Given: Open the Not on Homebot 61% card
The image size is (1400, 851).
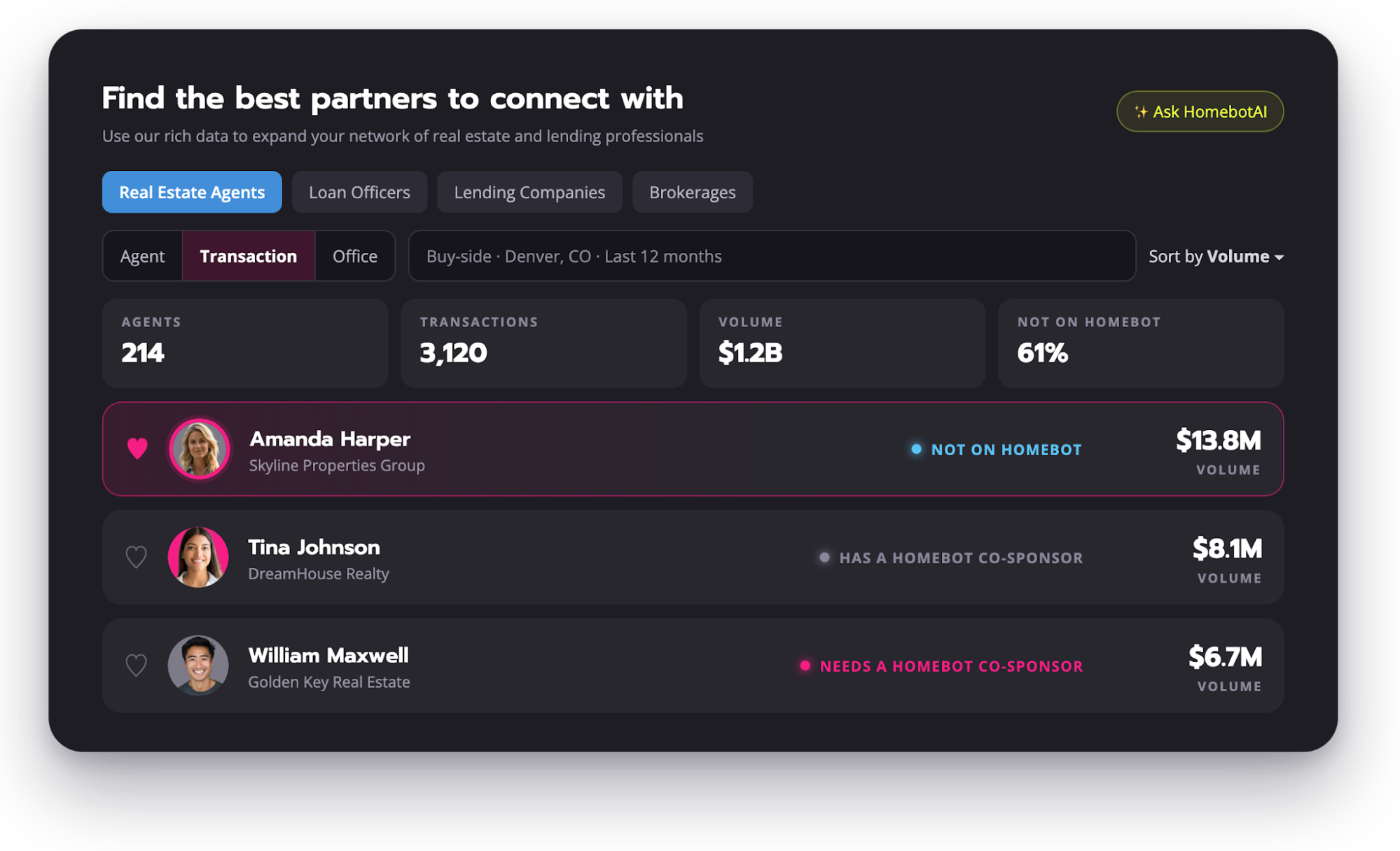Looking at the screenshot, I should (1141, 343).
